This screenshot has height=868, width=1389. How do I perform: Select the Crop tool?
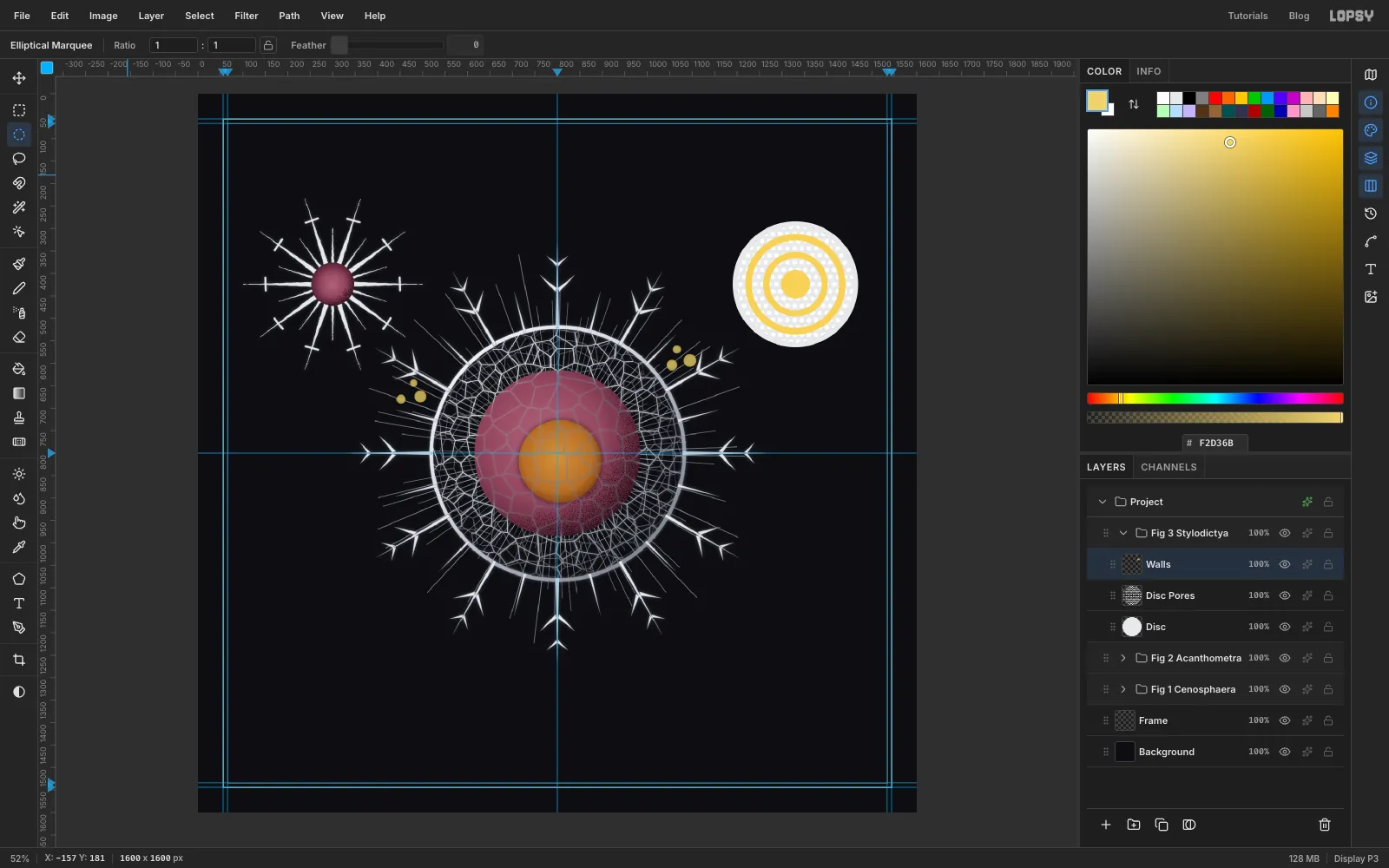(x=19, y=660)
